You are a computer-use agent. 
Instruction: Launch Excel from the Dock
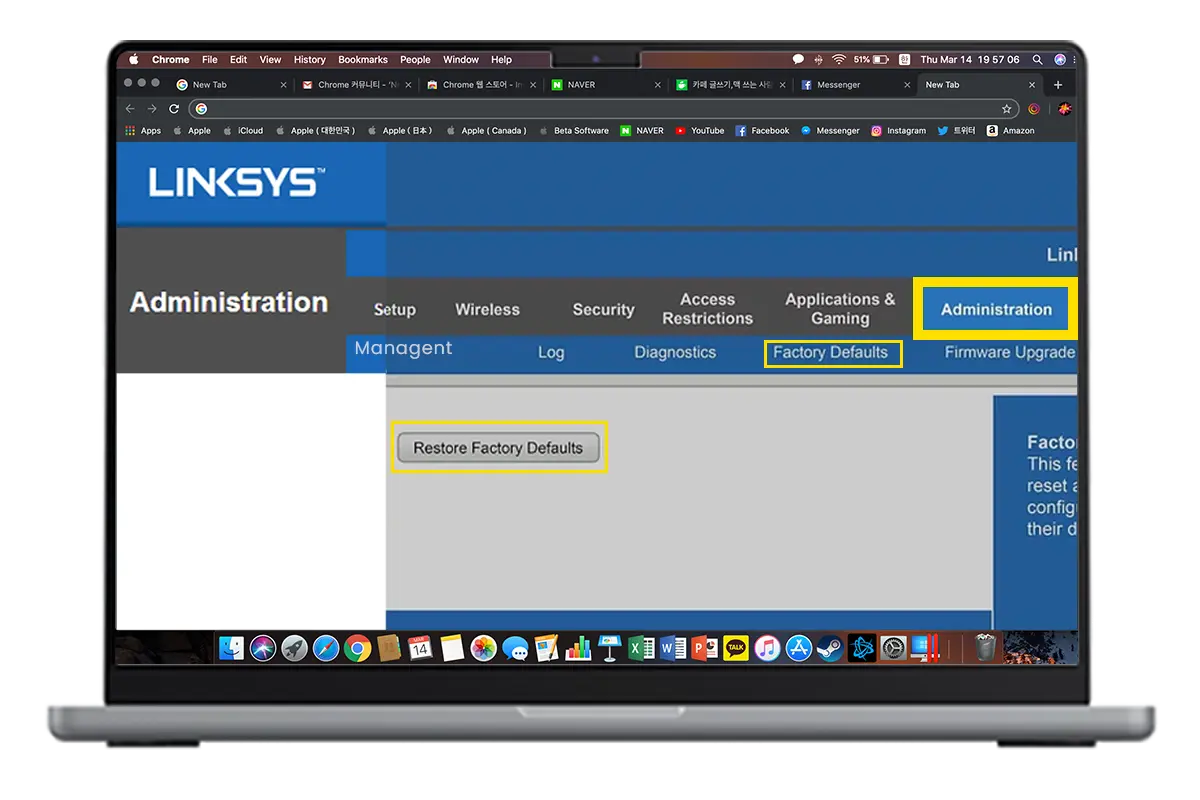[x=639, y=648]
